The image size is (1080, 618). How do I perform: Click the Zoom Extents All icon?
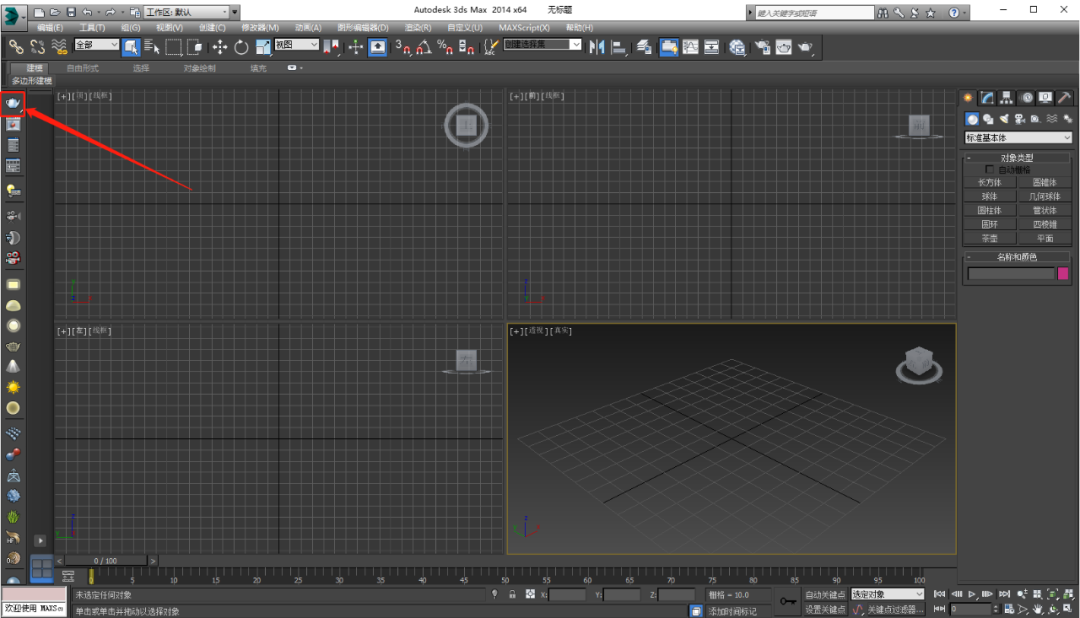click(1068, 594)
